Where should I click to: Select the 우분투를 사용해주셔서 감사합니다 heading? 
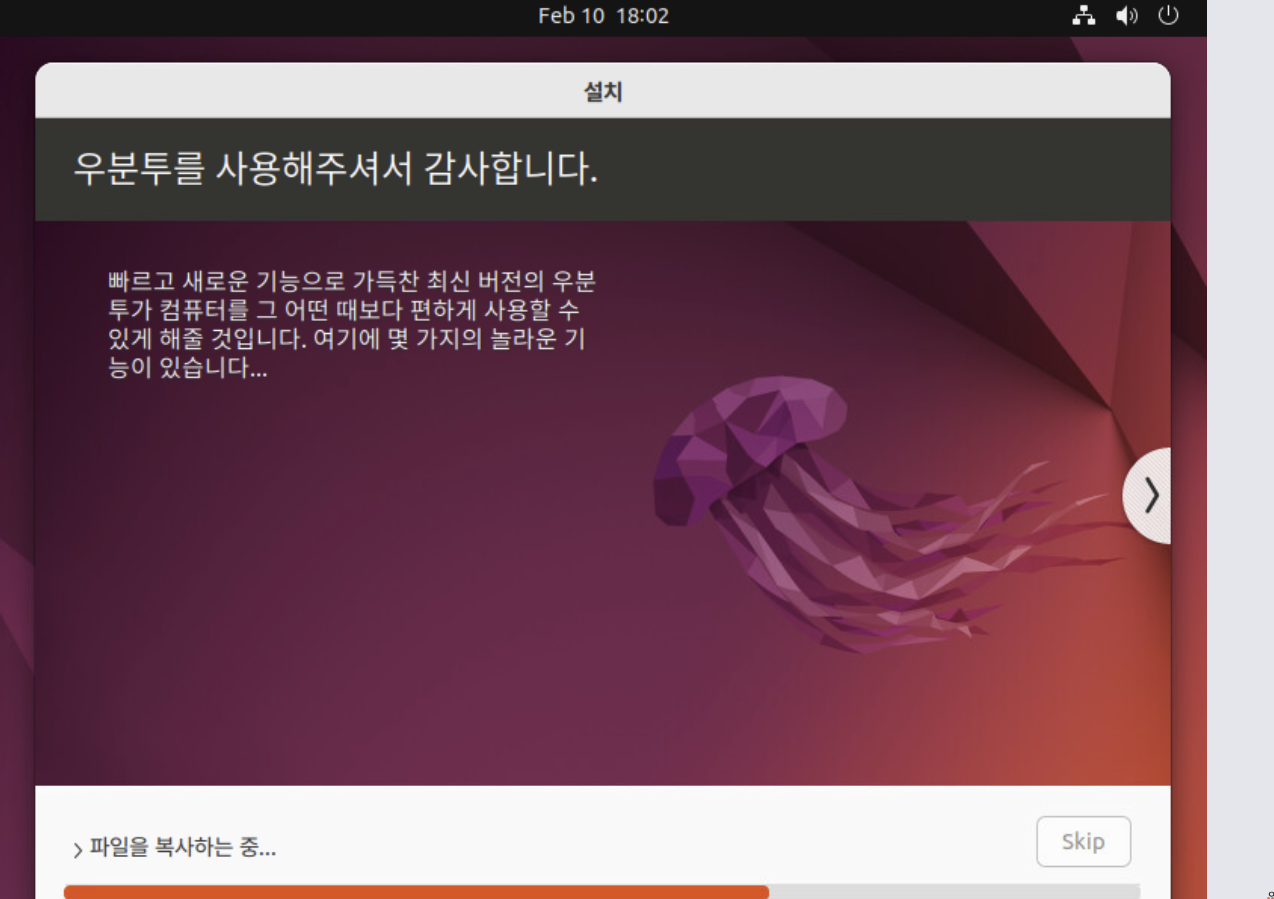point(336,169)
